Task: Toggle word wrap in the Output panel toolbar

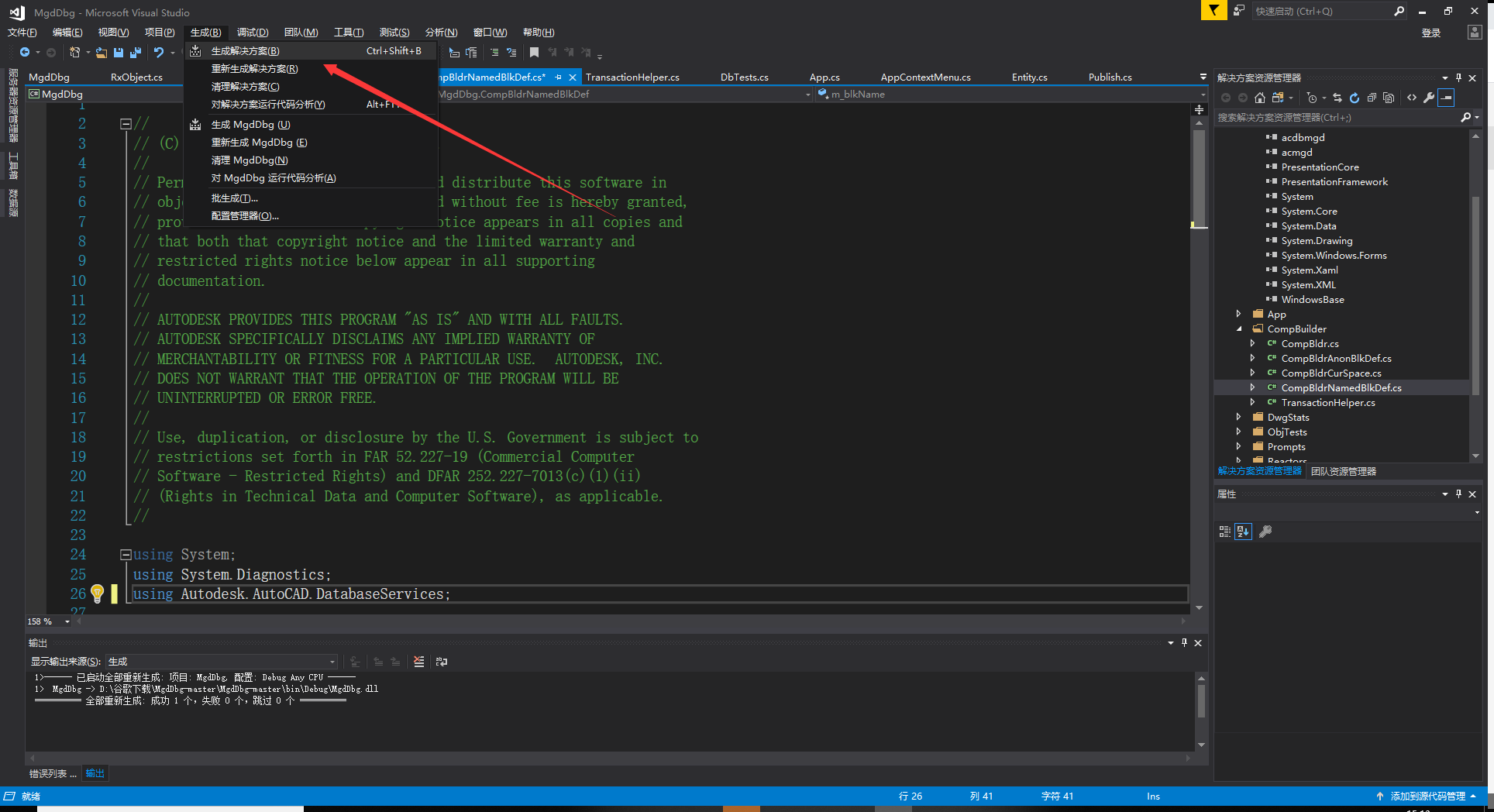Action: (442, 662)
